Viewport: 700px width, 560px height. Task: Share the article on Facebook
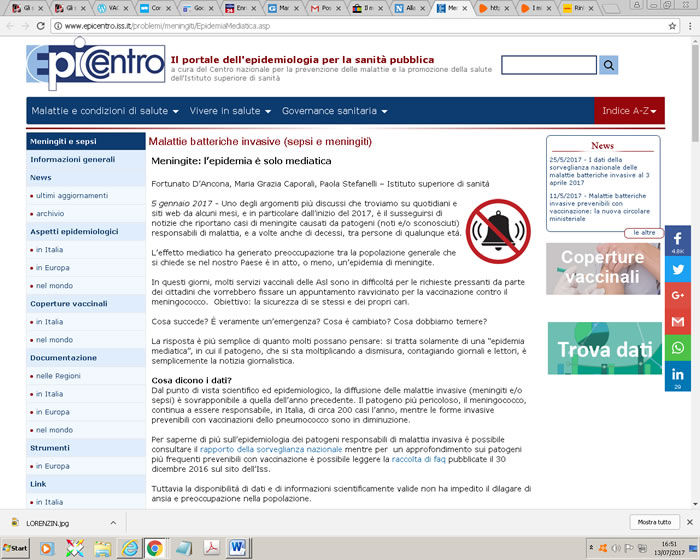point(678,240)
